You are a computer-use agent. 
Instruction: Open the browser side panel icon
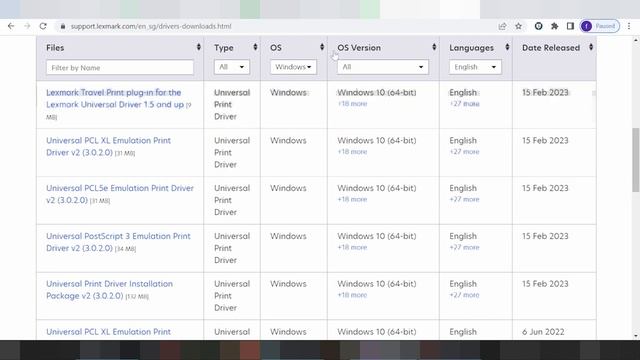click(570, 26)
